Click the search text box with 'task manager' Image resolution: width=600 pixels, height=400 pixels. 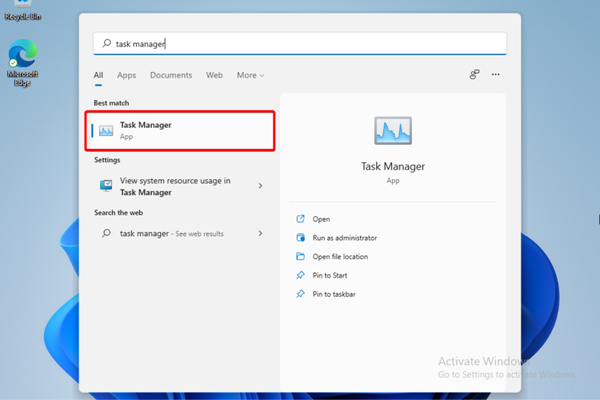point(300,44)
